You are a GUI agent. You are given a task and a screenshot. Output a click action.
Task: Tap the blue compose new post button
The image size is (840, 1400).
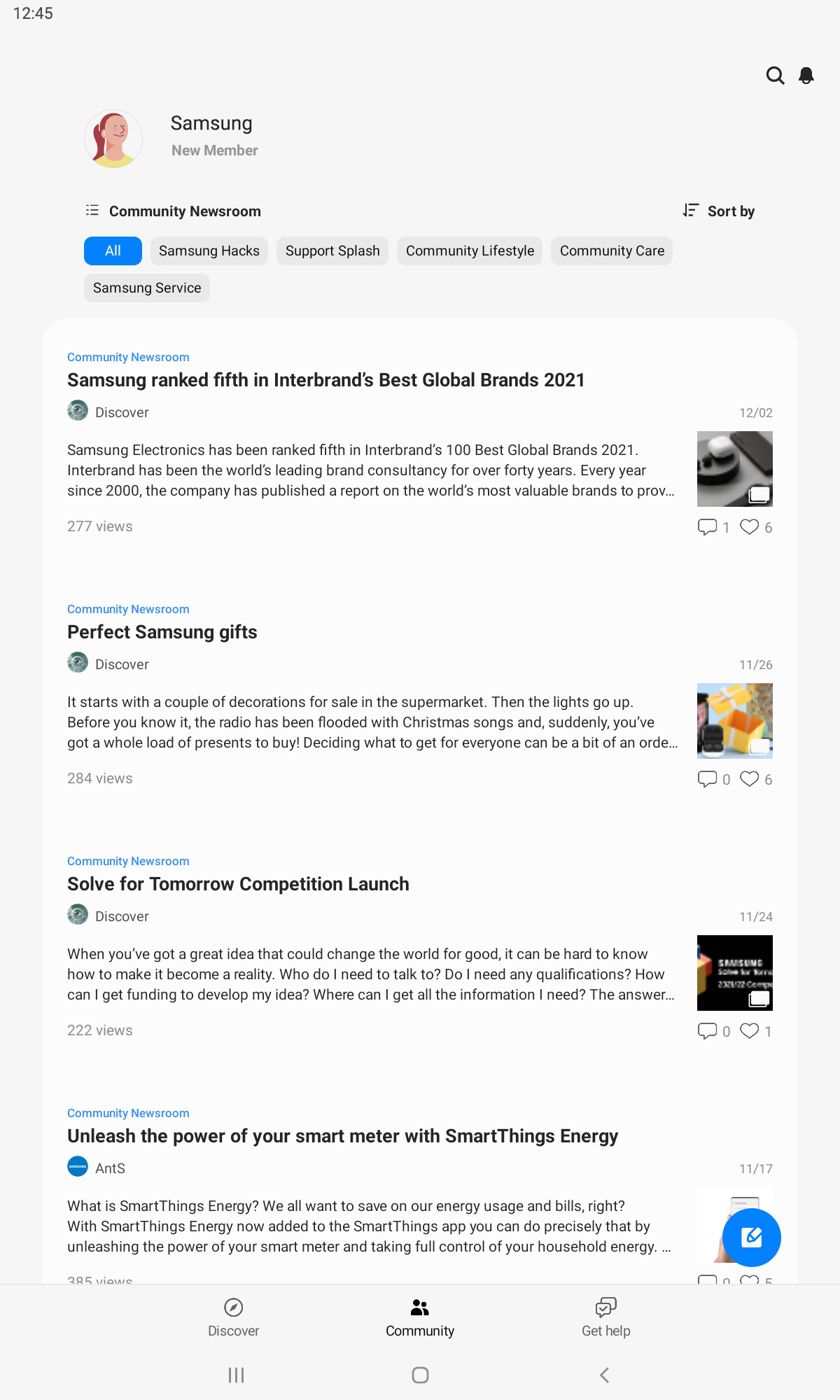(x=752, y=1237)
